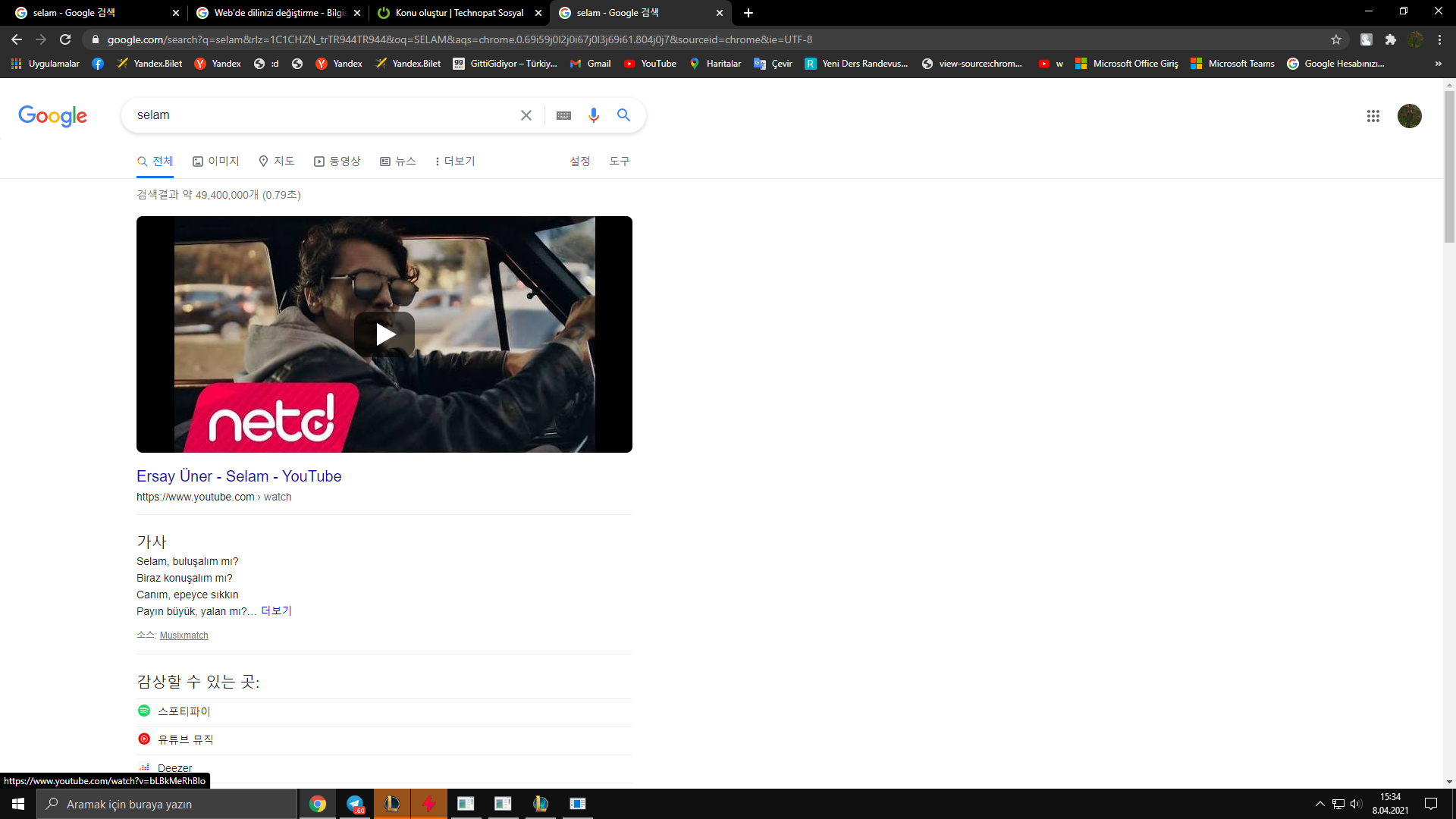Click the voice search microphone icon

pyautogui.click(x=593, y=115)
